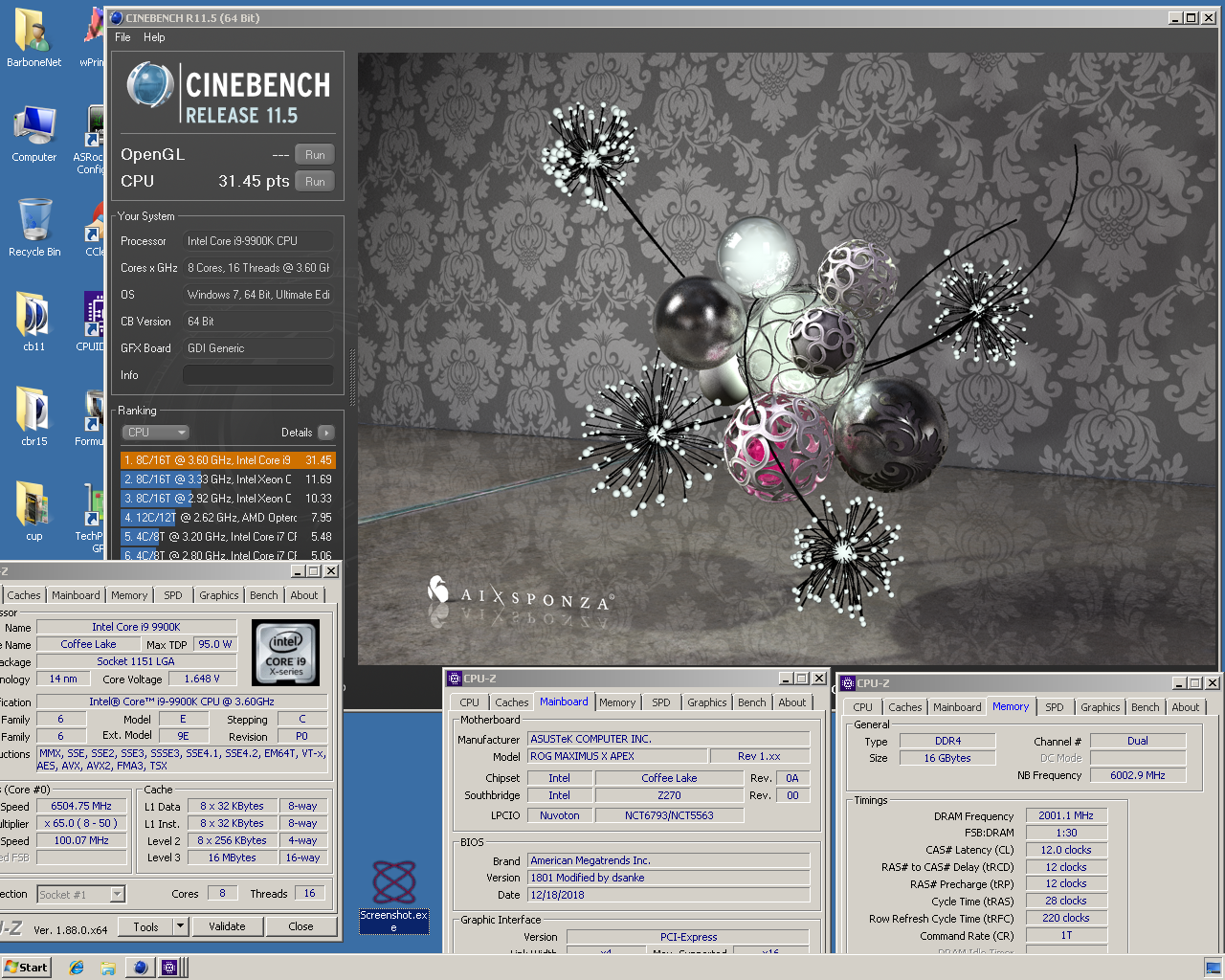Open the Computer desktop icon

pos(33,133)
